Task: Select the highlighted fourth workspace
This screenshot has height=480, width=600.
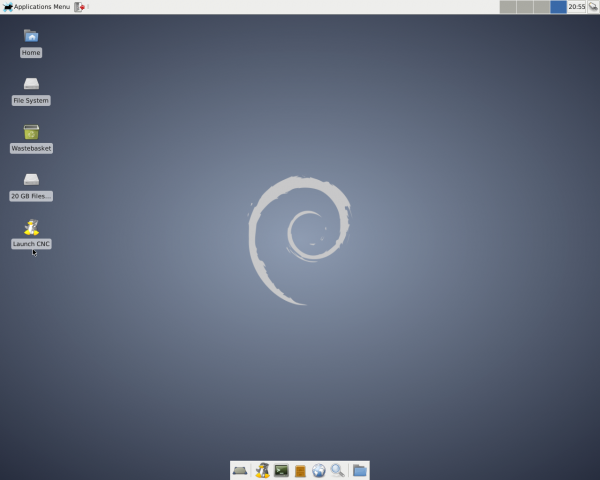Action: coord(558,7)
